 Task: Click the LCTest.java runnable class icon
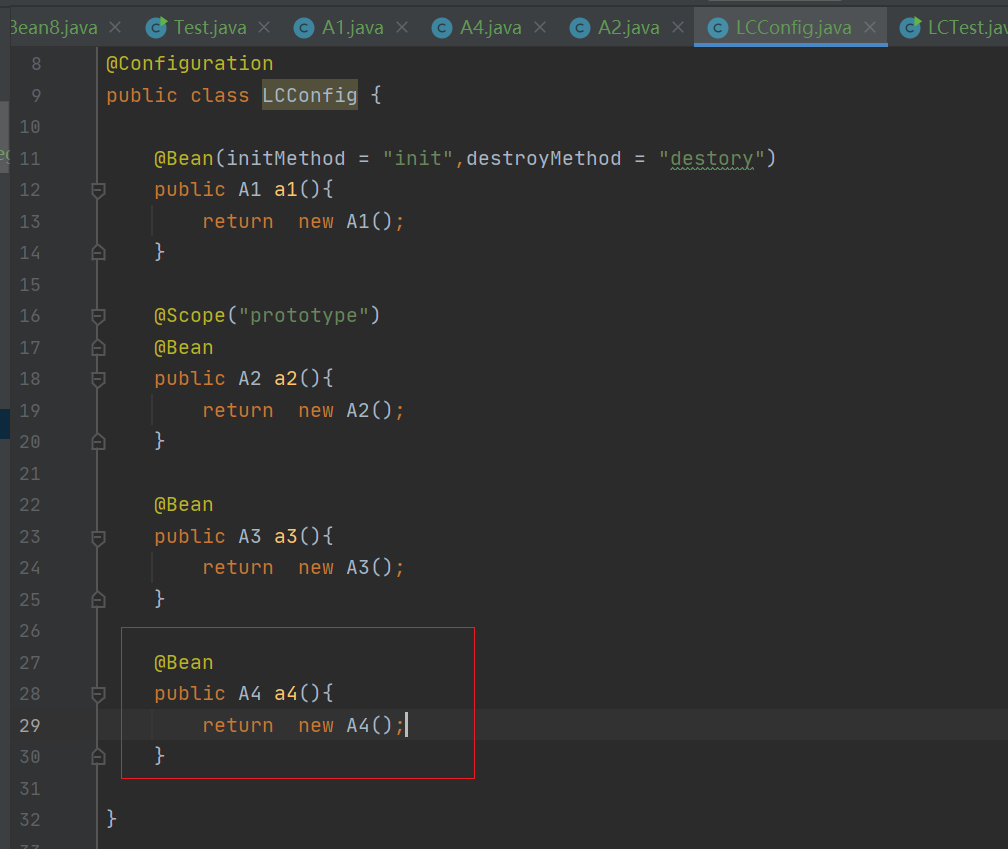[910, 28]
